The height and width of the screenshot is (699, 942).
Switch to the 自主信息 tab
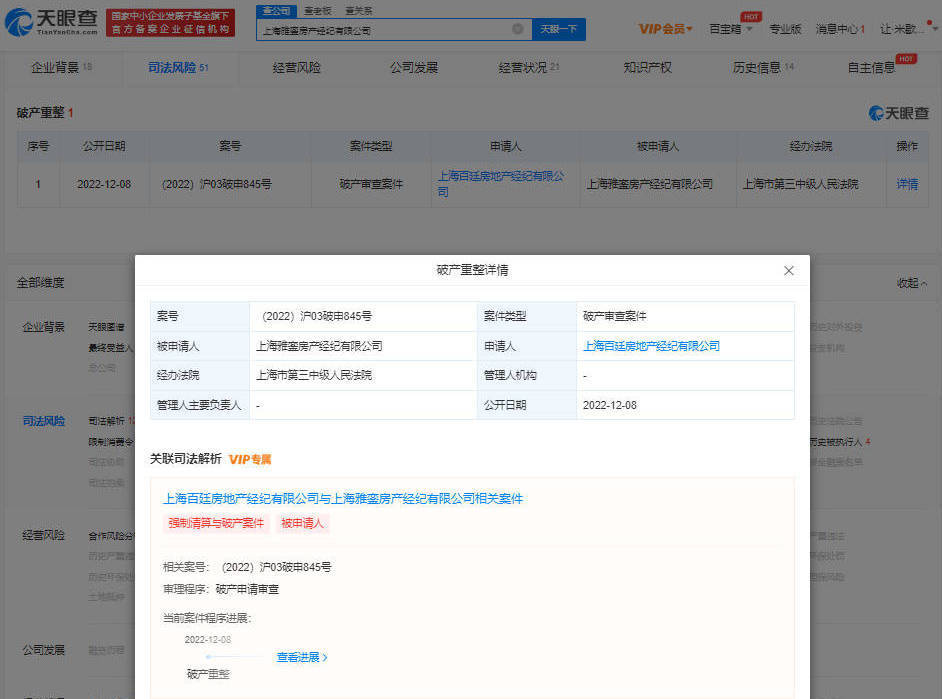pyautogui.click(x=872, y=67)
